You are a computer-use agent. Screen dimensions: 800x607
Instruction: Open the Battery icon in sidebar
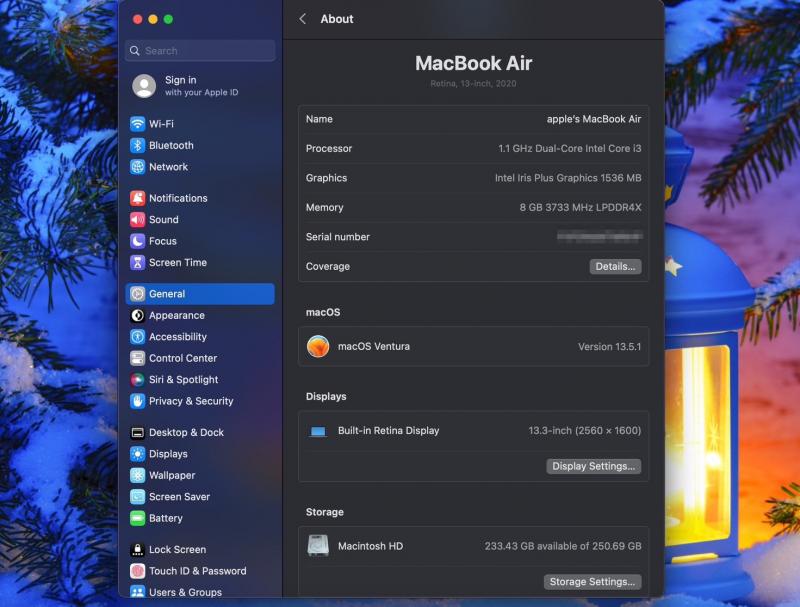click(137, 518)
